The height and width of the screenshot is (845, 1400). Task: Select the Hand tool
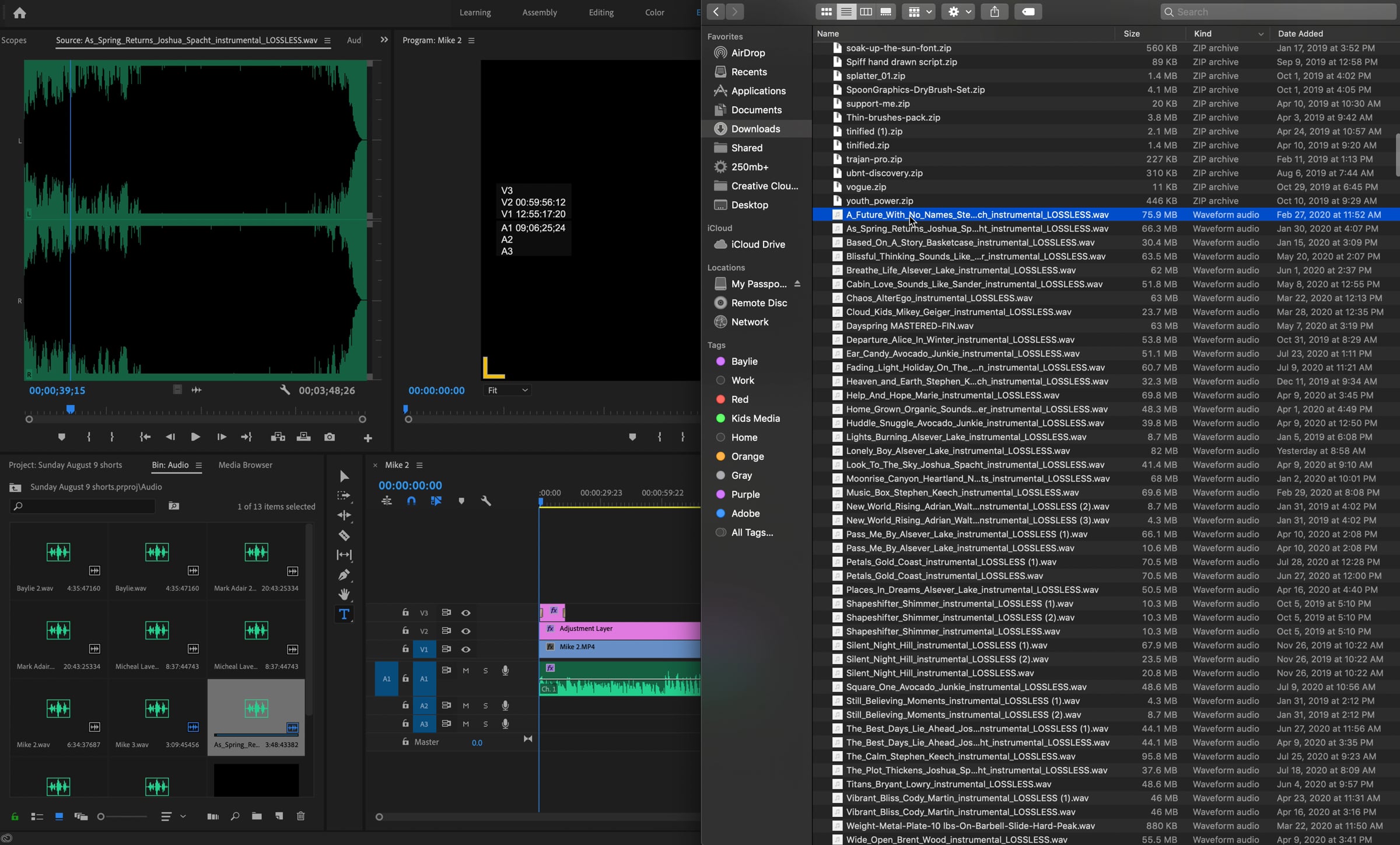pos(344,594)
